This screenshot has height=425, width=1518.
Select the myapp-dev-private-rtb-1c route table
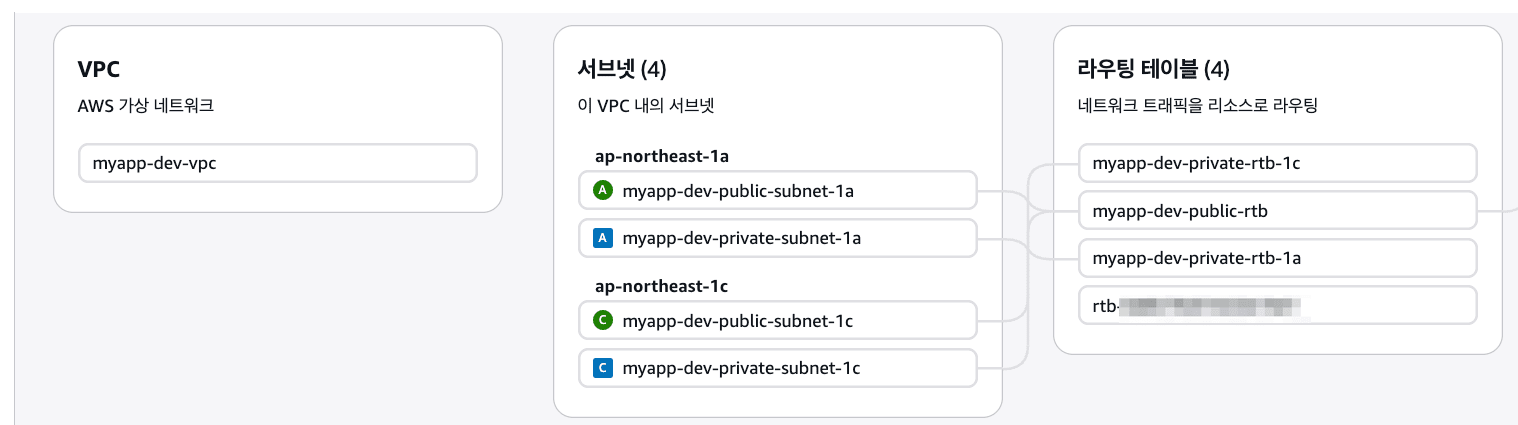coord(1195,163)
